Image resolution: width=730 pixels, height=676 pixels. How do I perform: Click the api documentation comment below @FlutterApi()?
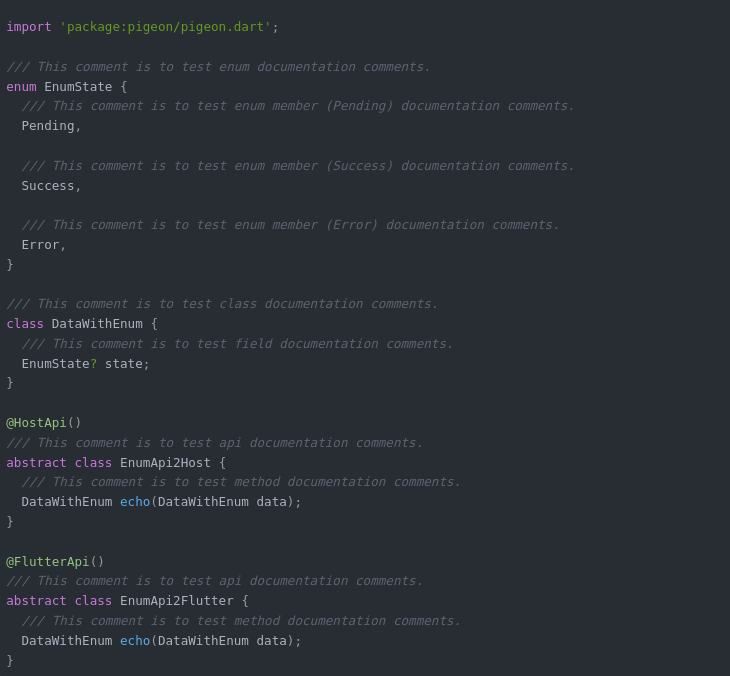[215, 581]
